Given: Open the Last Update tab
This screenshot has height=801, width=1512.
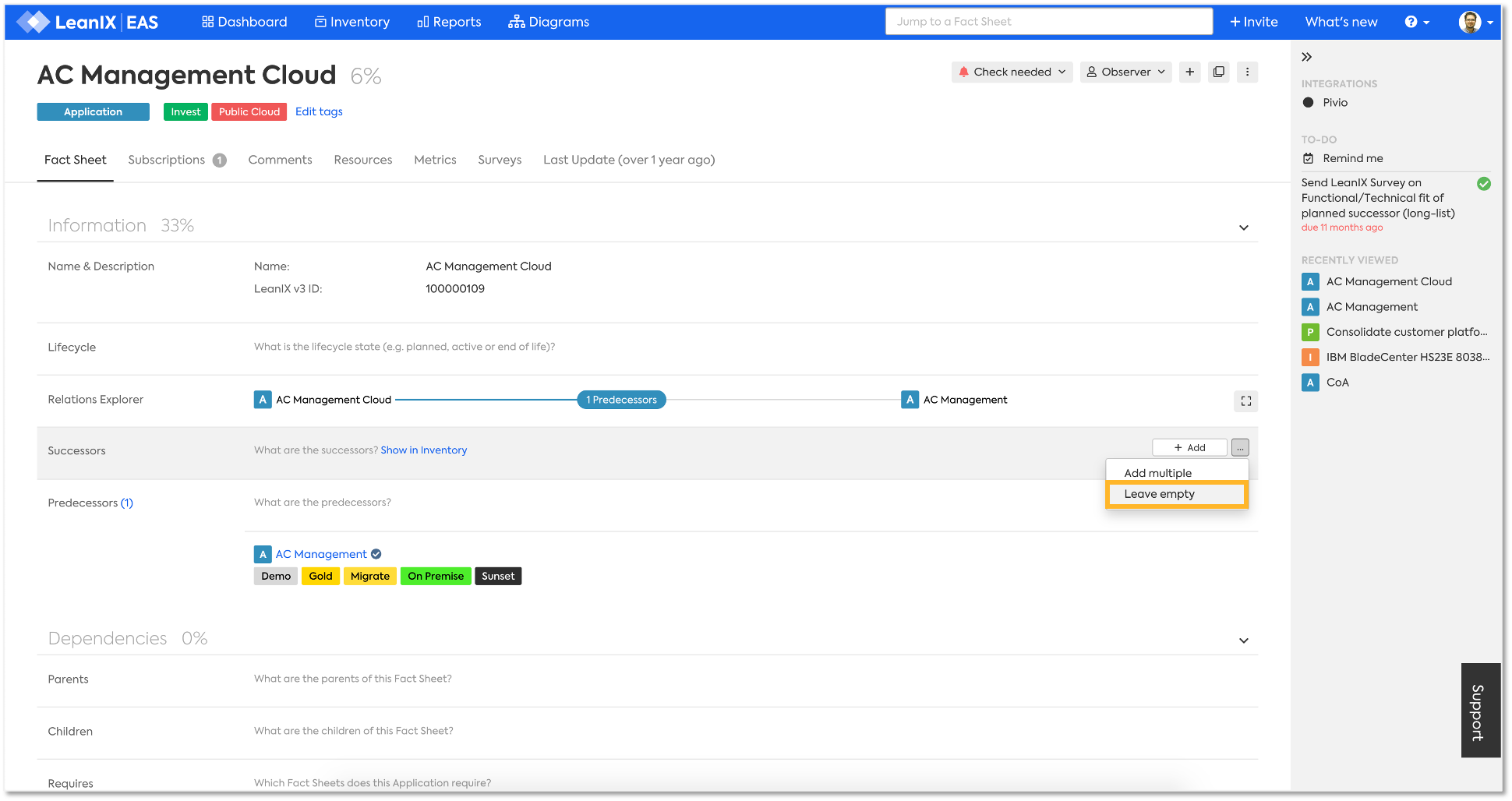Looking at the screenshot, I should (x=629, y=160).
